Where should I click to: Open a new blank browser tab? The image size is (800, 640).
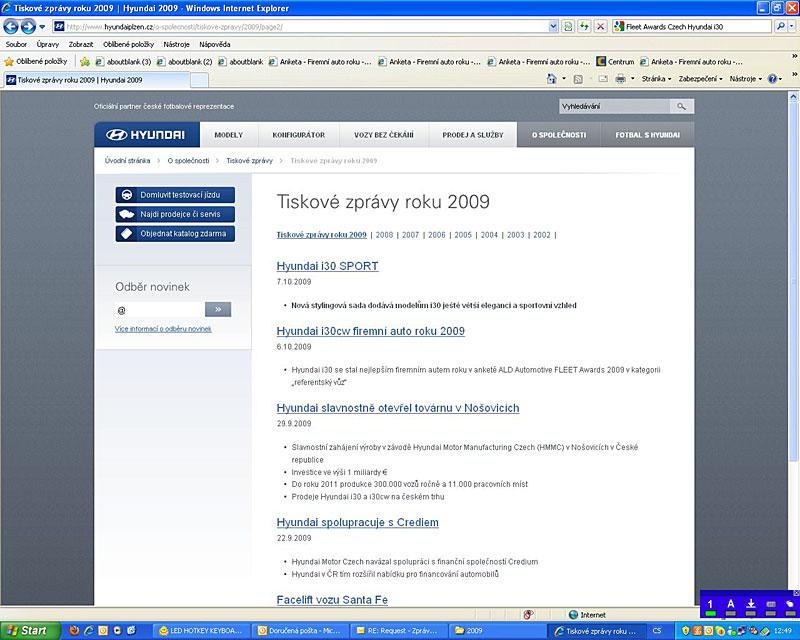coord(199,80)
